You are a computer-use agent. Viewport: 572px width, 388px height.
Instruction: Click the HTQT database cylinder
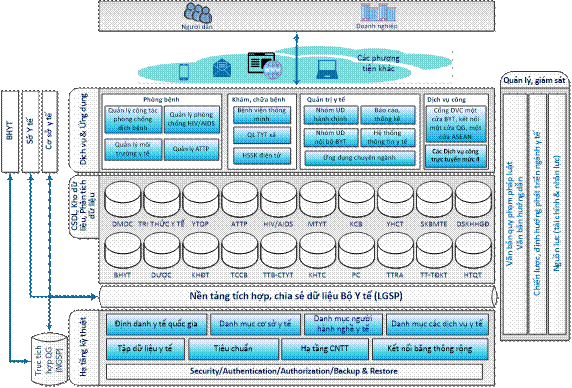[x=473, y=252]
